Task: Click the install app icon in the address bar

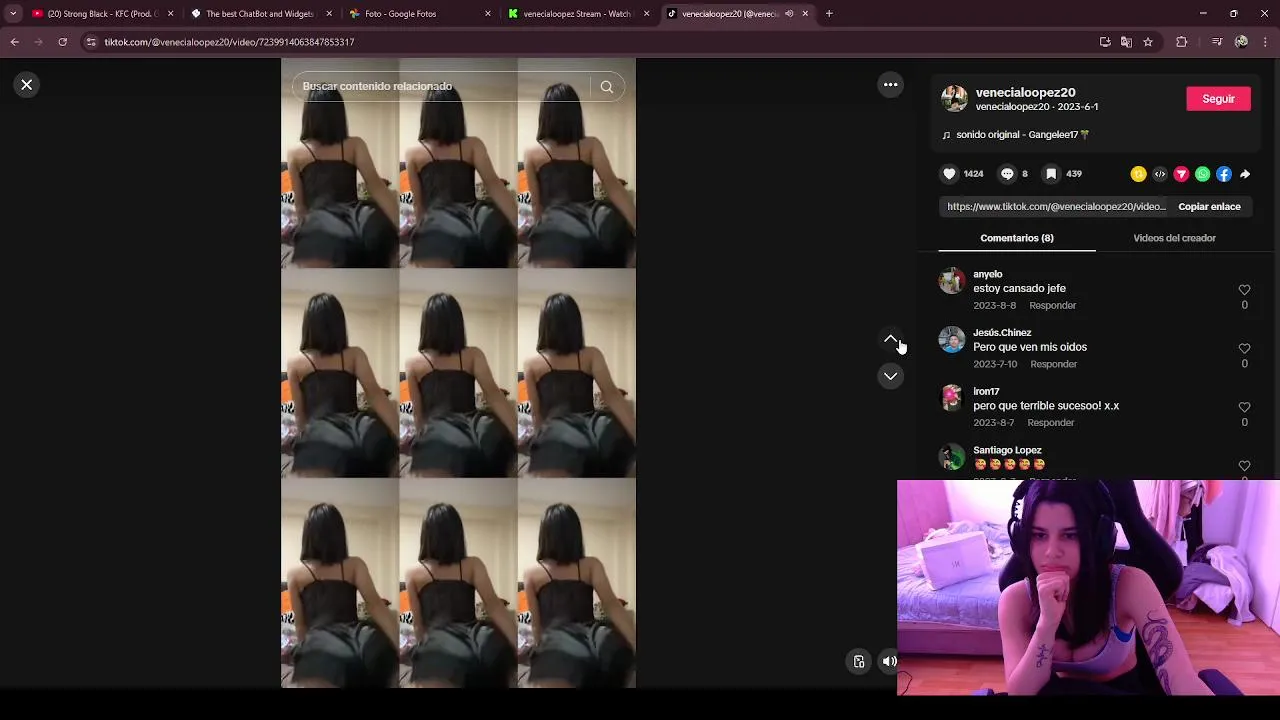Action: (x=1105, y=42)
